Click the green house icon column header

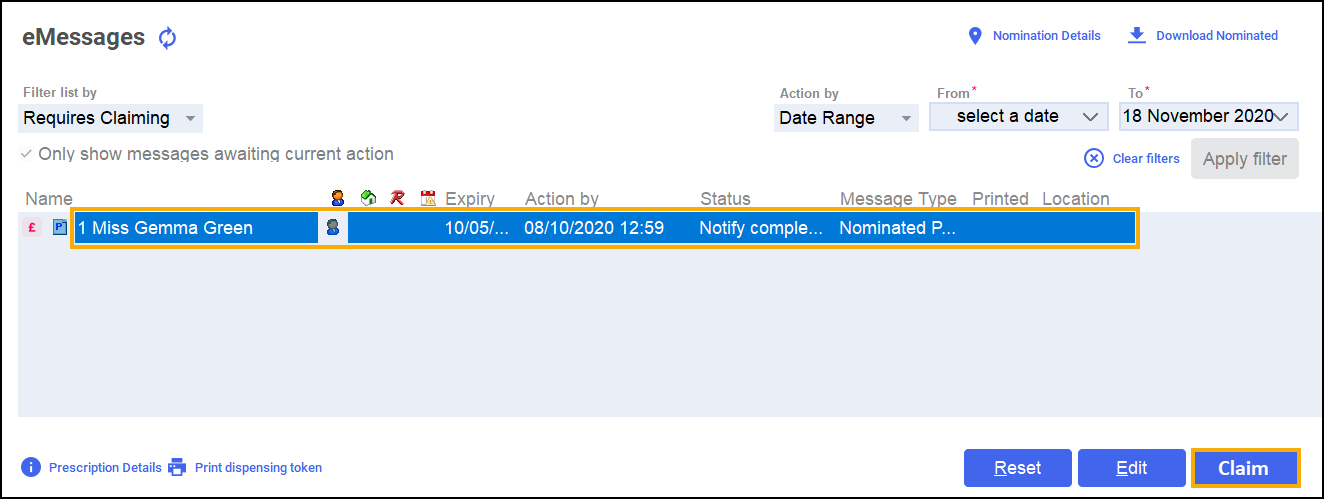[368, 199]
